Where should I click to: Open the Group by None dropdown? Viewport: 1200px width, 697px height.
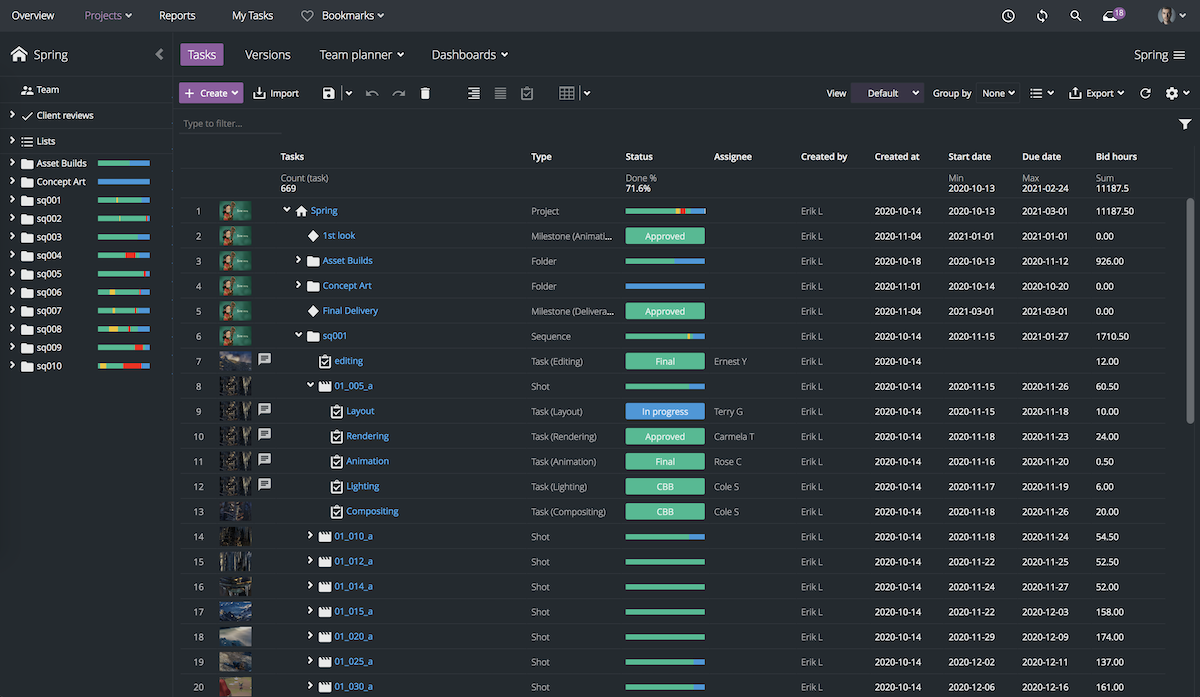coord(998,92)
